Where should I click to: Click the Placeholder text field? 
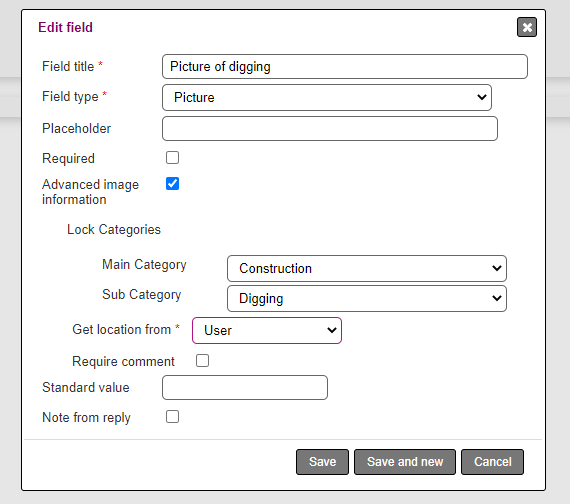[330, 128]
